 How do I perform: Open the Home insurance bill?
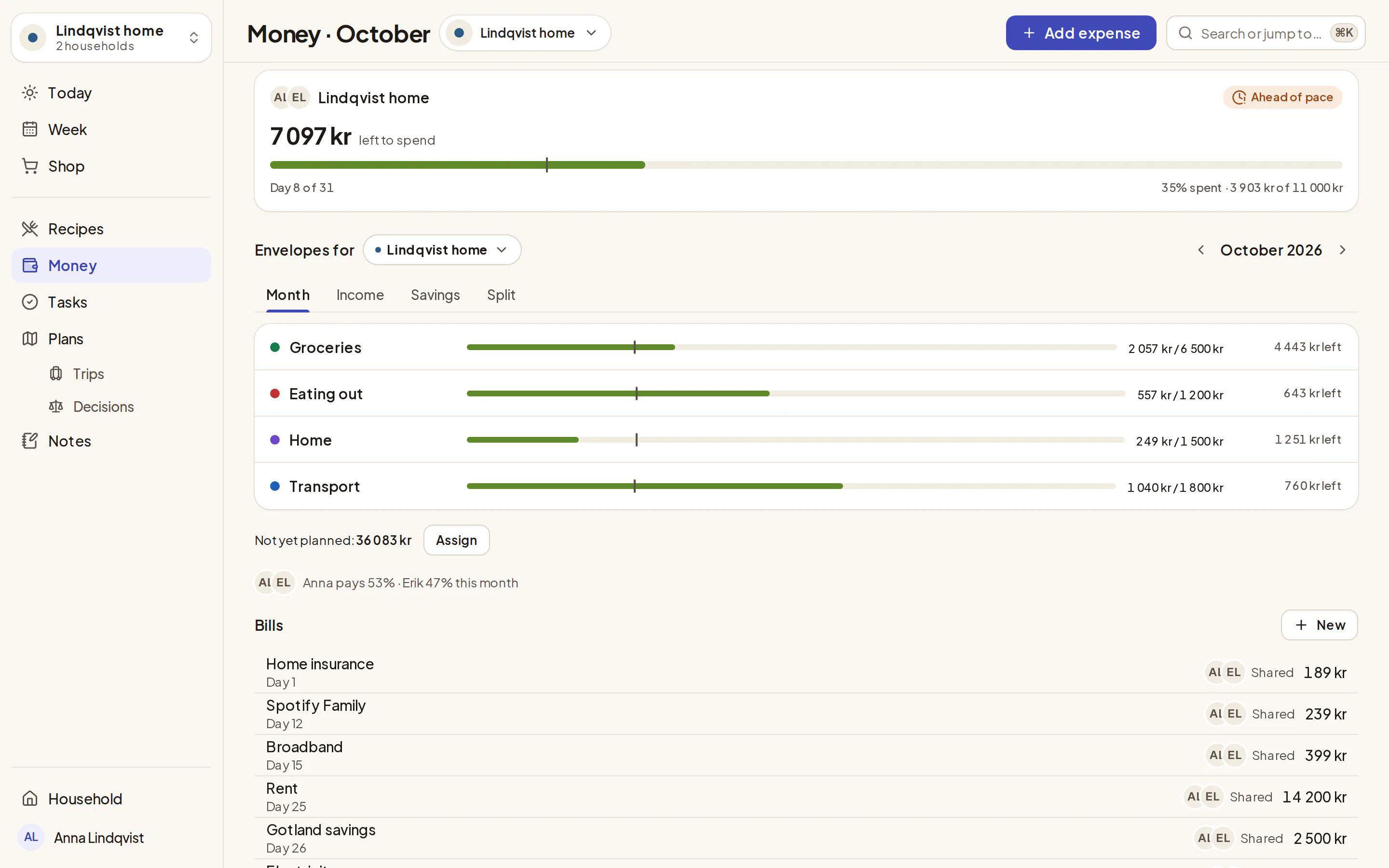[806, 672]
